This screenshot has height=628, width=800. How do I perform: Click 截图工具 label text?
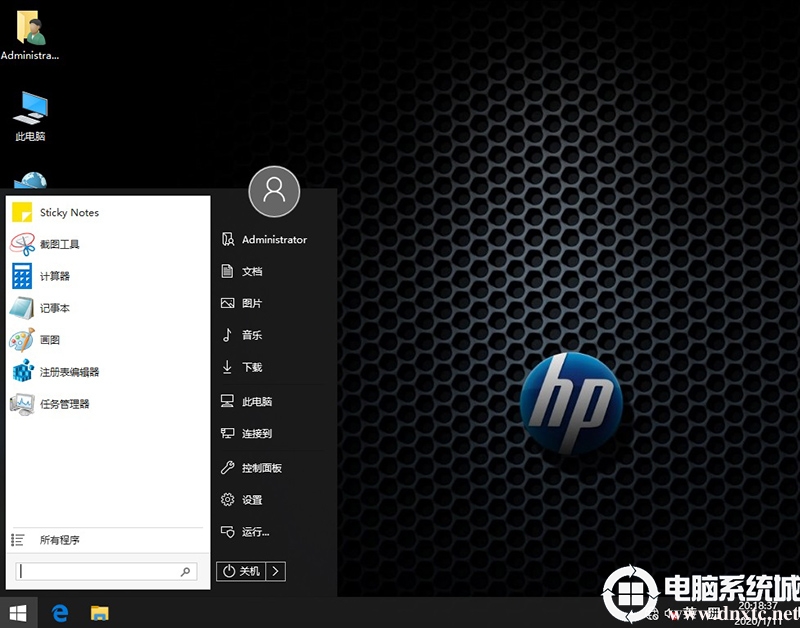click(60, 244)
